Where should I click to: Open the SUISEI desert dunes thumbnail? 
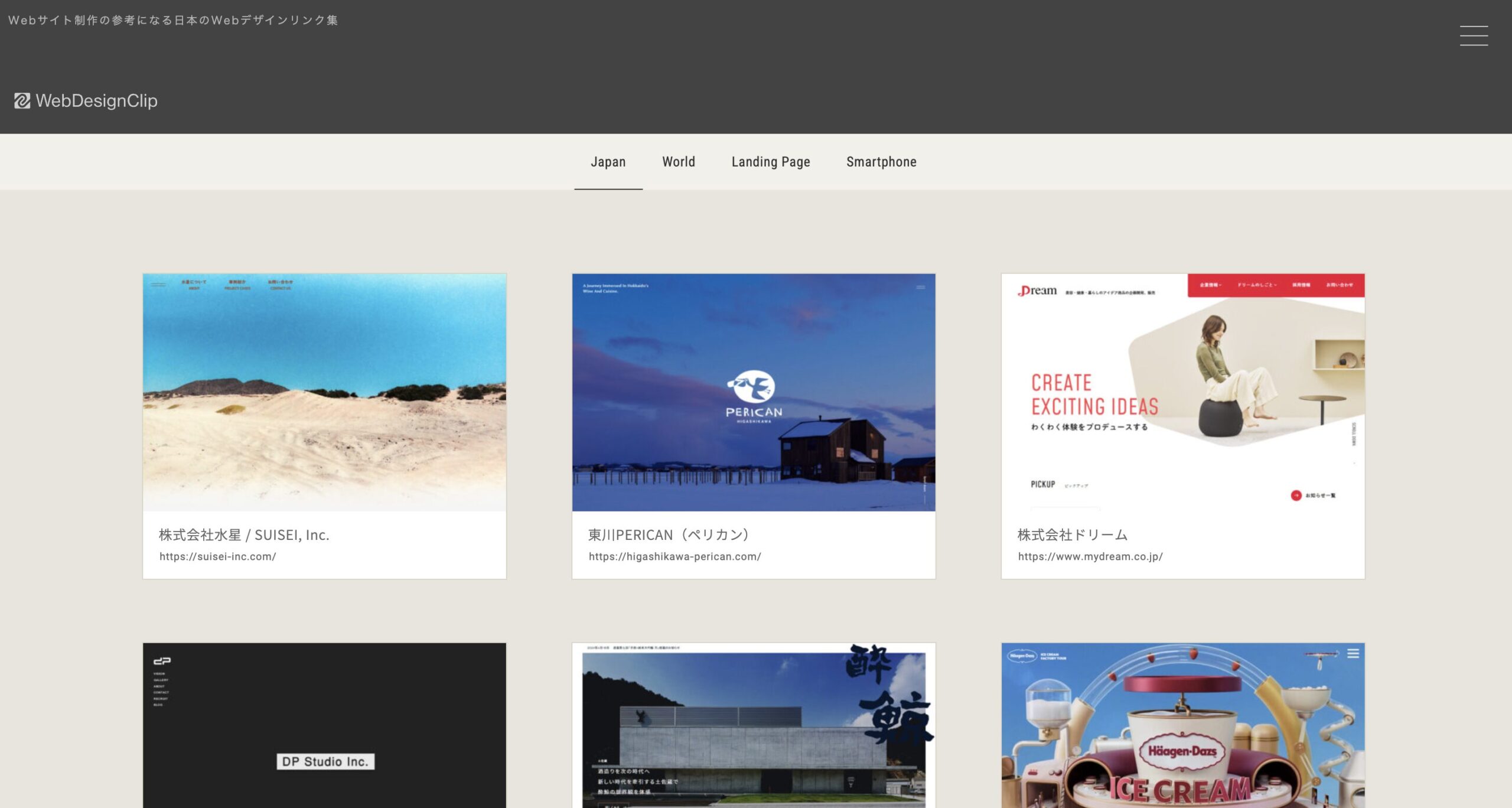click(x=324, y=392)
